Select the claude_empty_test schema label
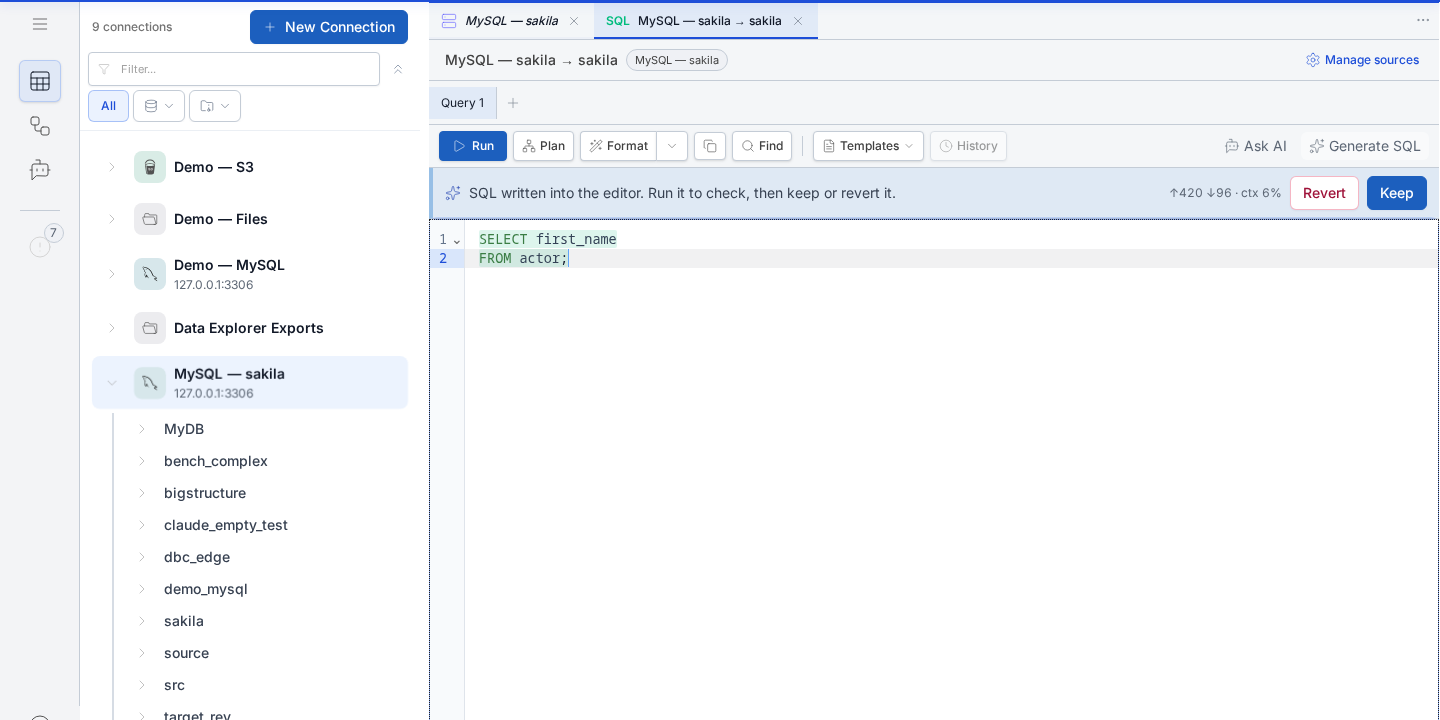1440x720 pixels. coord(226,525)
